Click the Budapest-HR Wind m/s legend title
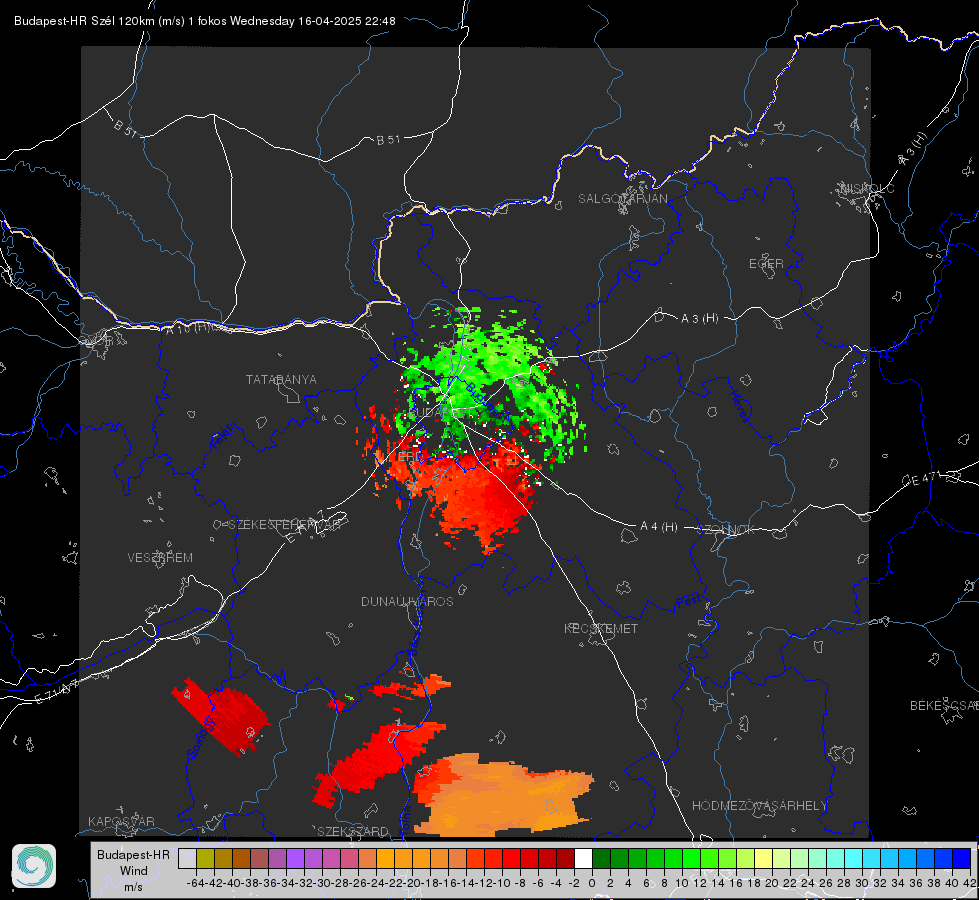979x900 pixels. click(133, 870)
